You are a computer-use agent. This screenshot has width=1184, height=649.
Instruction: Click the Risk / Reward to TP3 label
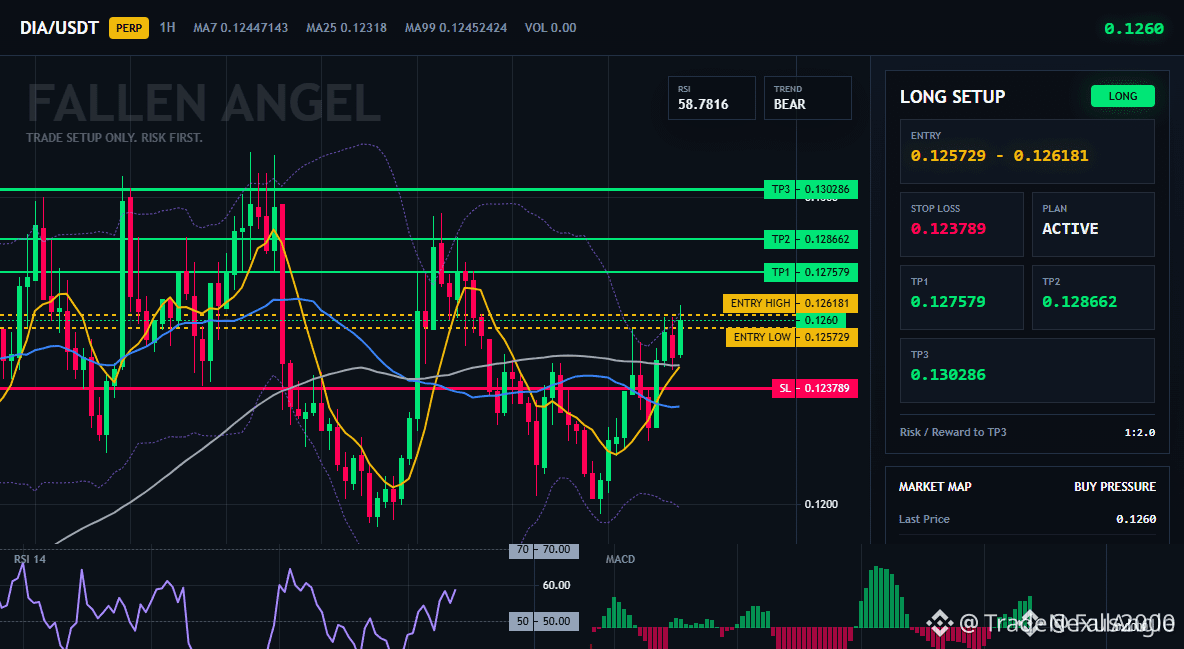point(953,432)
